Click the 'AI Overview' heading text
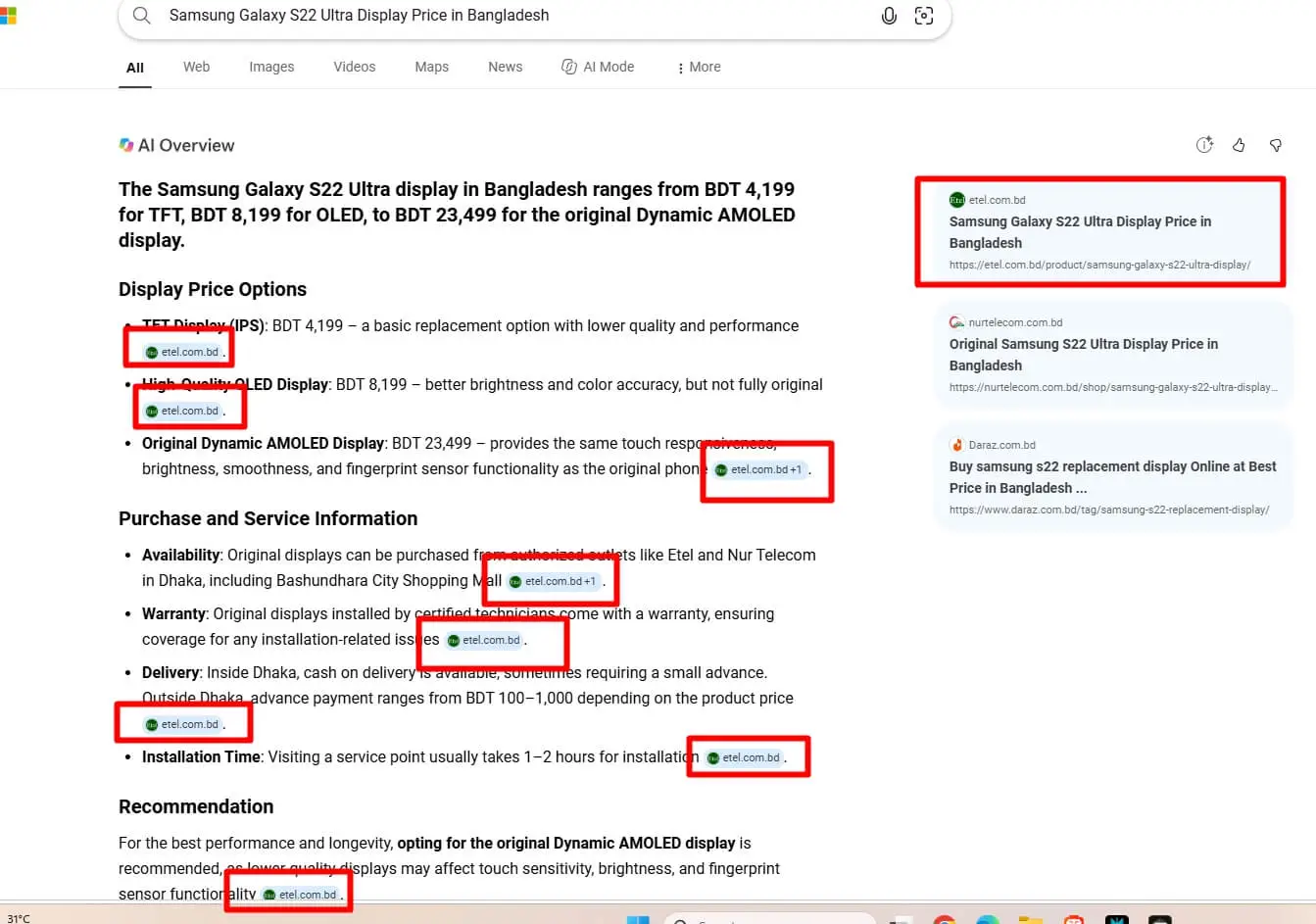The width and height of the screenshot is (1316, 924). [x=186, y=145]
